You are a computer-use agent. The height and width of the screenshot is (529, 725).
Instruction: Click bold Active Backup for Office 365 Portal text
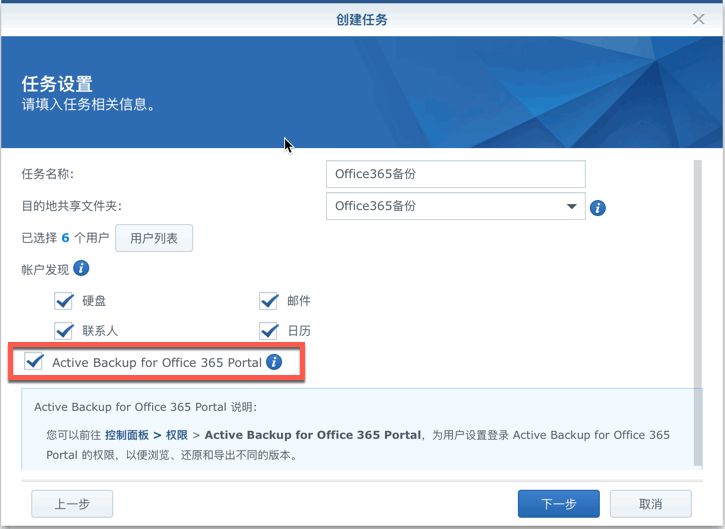coord(313,435)
